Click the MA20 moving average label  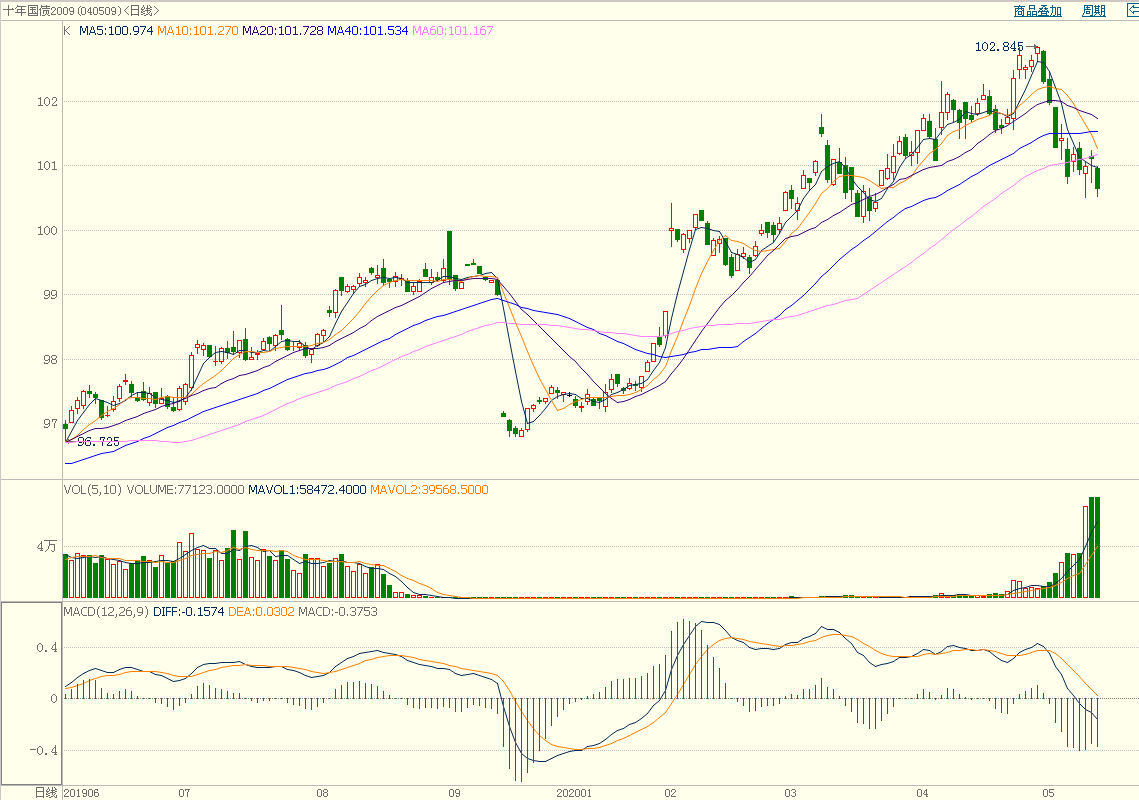point(283,31)
